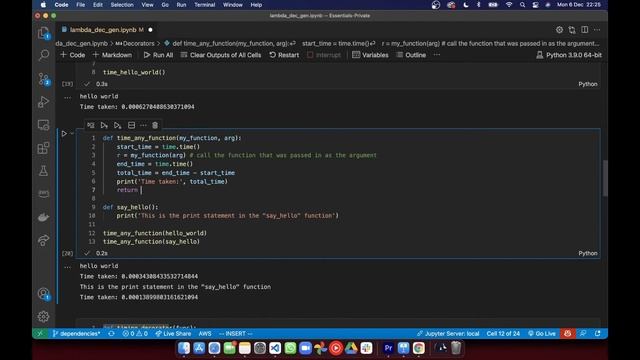Execute cell and below from cell toolbar
640x360 pixels.
point(118,125)
